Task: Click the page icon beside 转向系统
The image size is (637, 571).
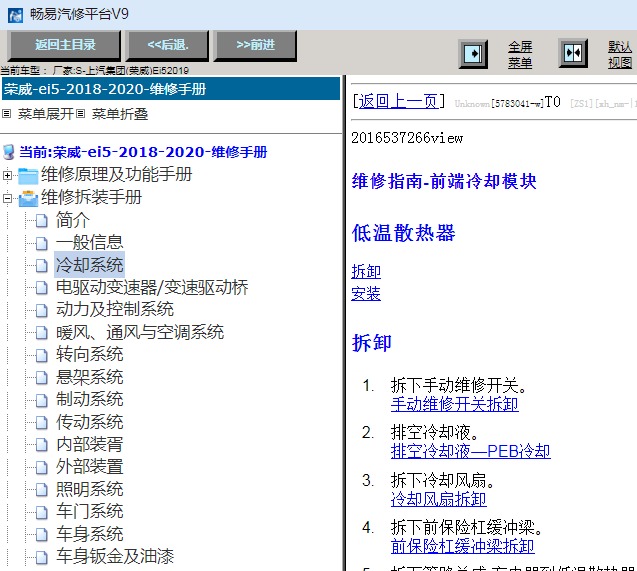Action: point(41,355)
